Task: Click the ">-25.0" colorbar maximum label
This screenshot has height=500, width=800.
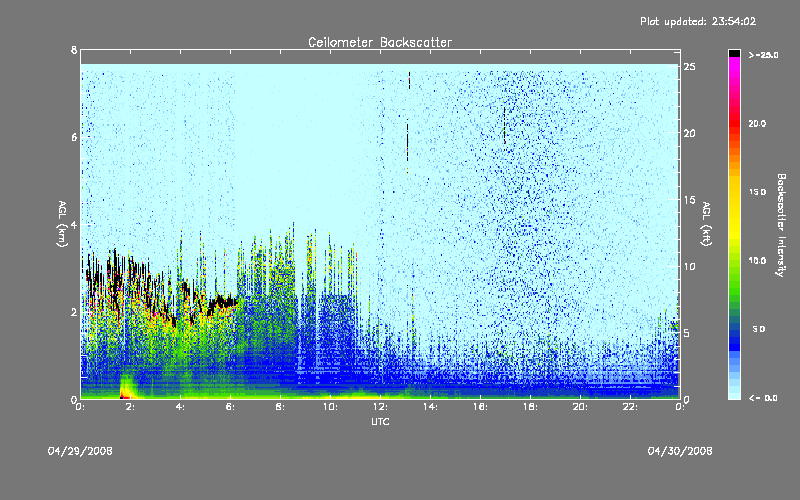Action: point(763,55)
